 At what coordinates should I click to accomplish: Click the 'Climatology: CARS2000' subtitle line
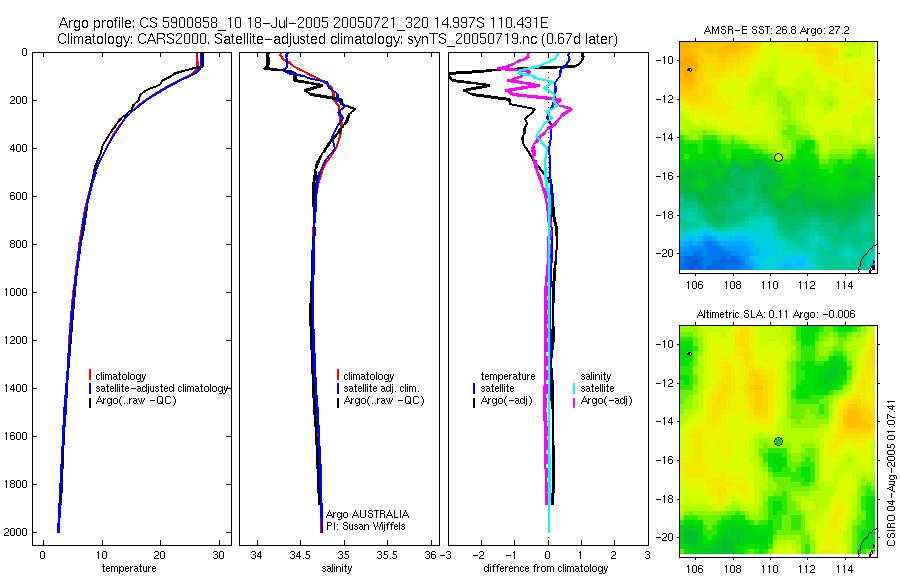(338, 39)
